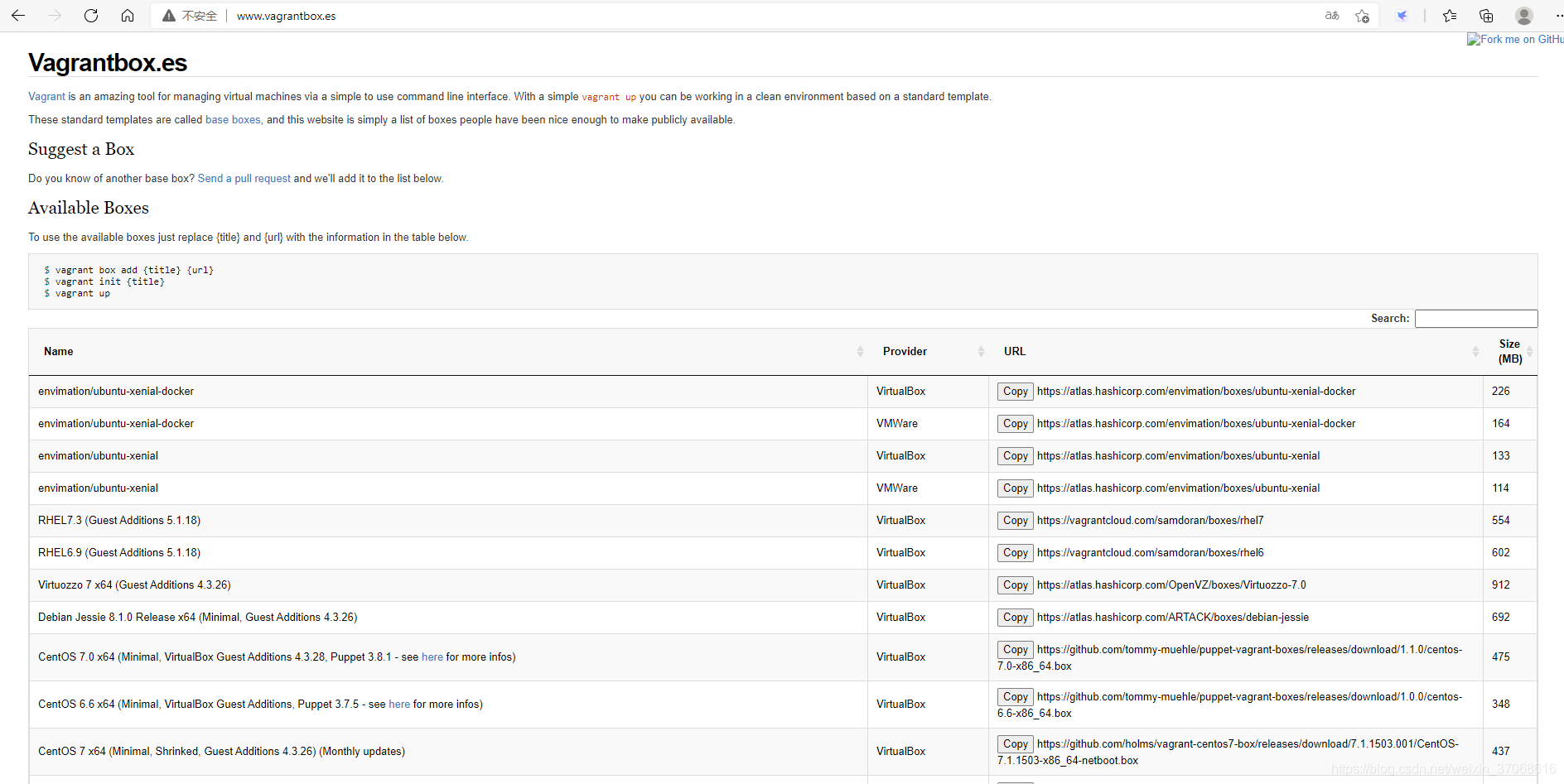Image resolution: width=1564 pixels, height=784 pixels.
Task: Click the size value 437
Action: tap(1501, 752)
